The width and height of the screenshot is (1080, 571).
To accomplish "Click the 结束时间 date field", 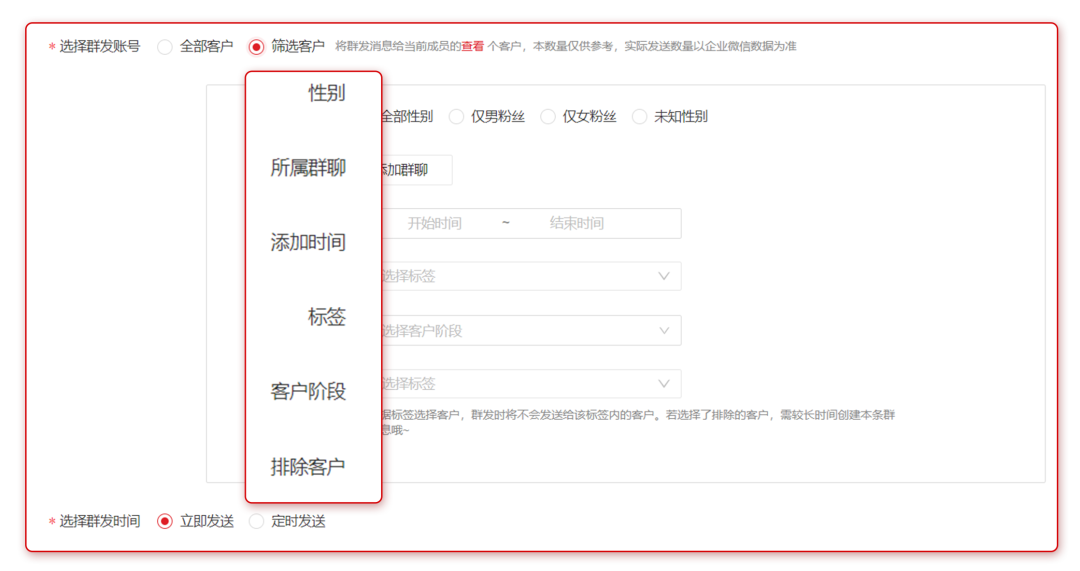I will click(577, 223).
